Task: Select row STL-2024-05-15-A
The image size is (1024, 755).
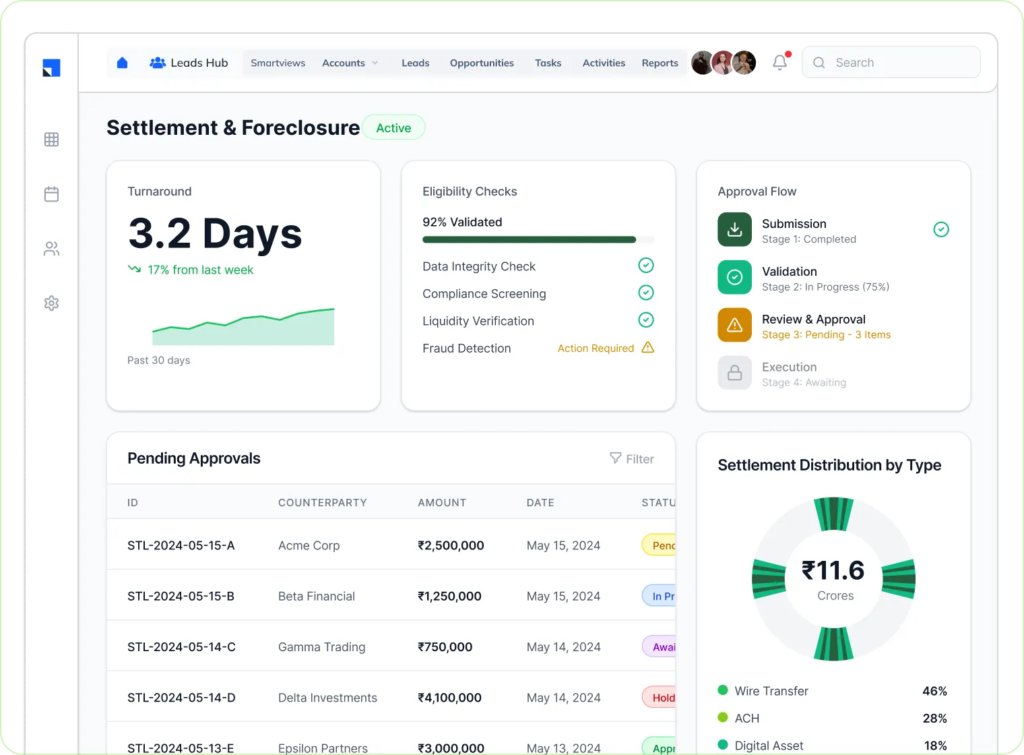Action: [x=391, y=545]
